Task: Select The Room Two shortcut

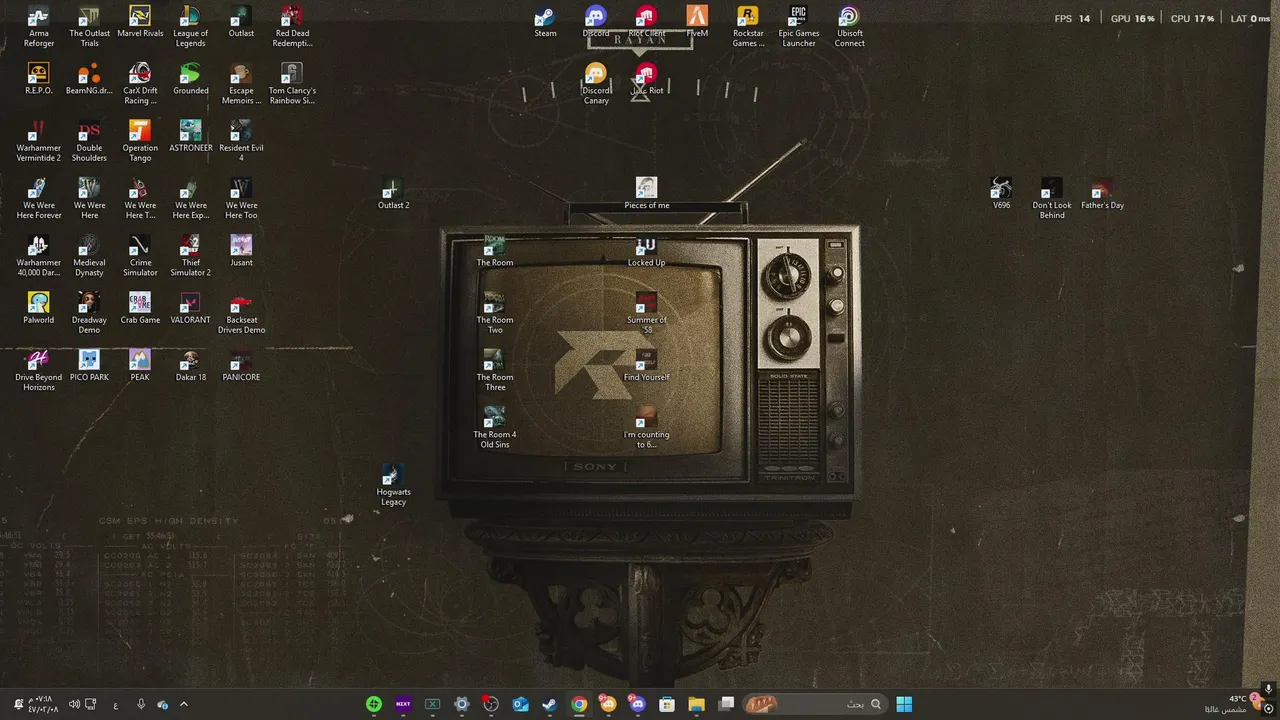Action: point(495,314)
